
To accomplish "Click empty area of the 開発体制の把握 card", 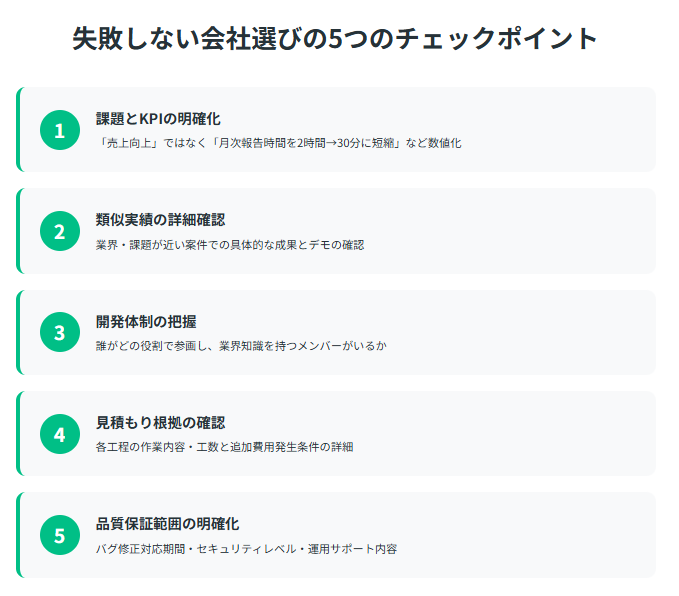I will tap(520, 332).
